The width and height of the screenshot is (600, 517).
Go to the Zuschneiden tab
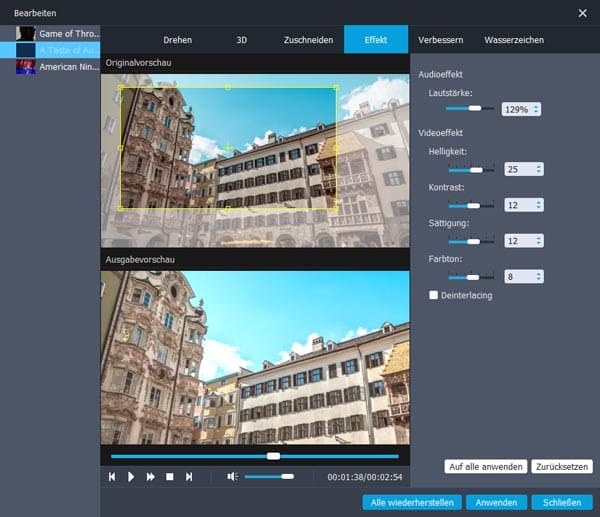pos(307,40)
